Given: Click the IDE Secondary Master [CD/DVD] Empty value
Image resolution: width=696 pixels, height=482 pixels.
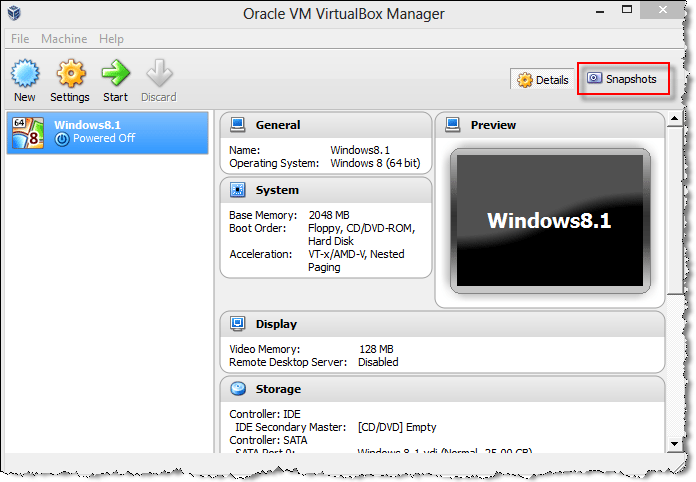Looking at the screenshot, I should click(x=397, y=427).
